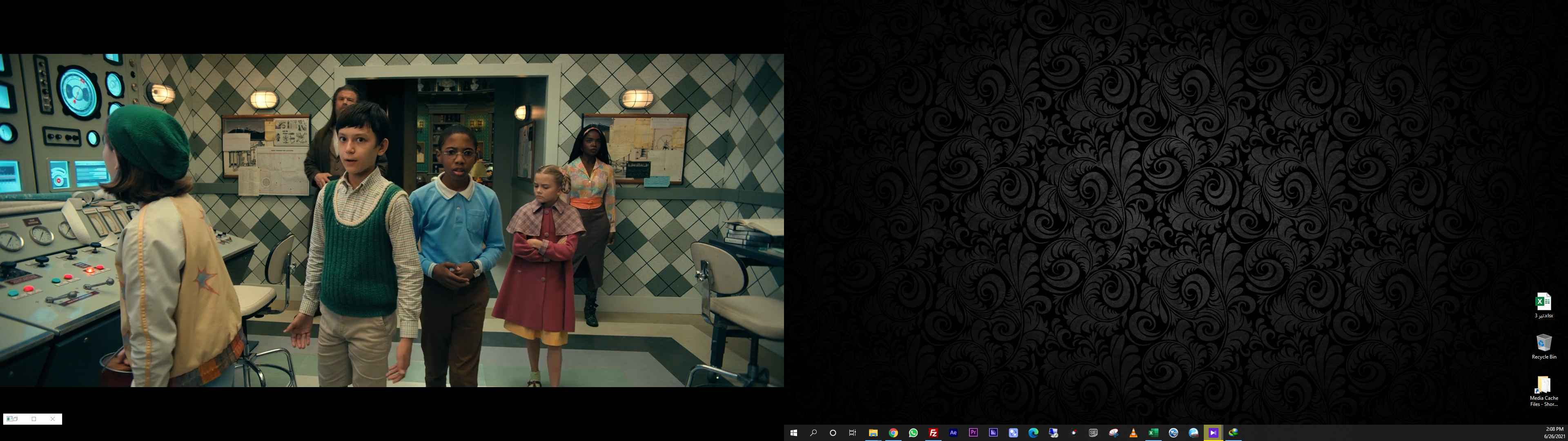Open Cortana circle button
The width and height of the screenshot is (1568, 441).
coord(833,432)
